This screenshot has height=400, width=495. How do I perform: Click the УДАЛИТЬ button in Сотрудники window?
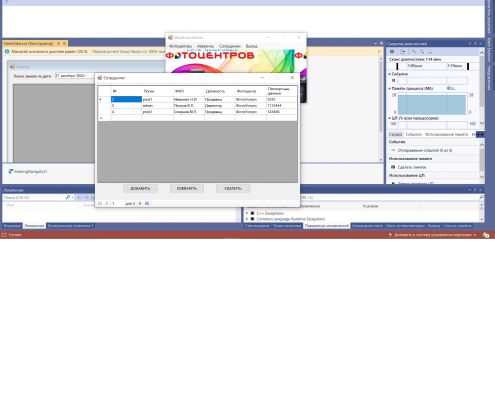[233, 188]
